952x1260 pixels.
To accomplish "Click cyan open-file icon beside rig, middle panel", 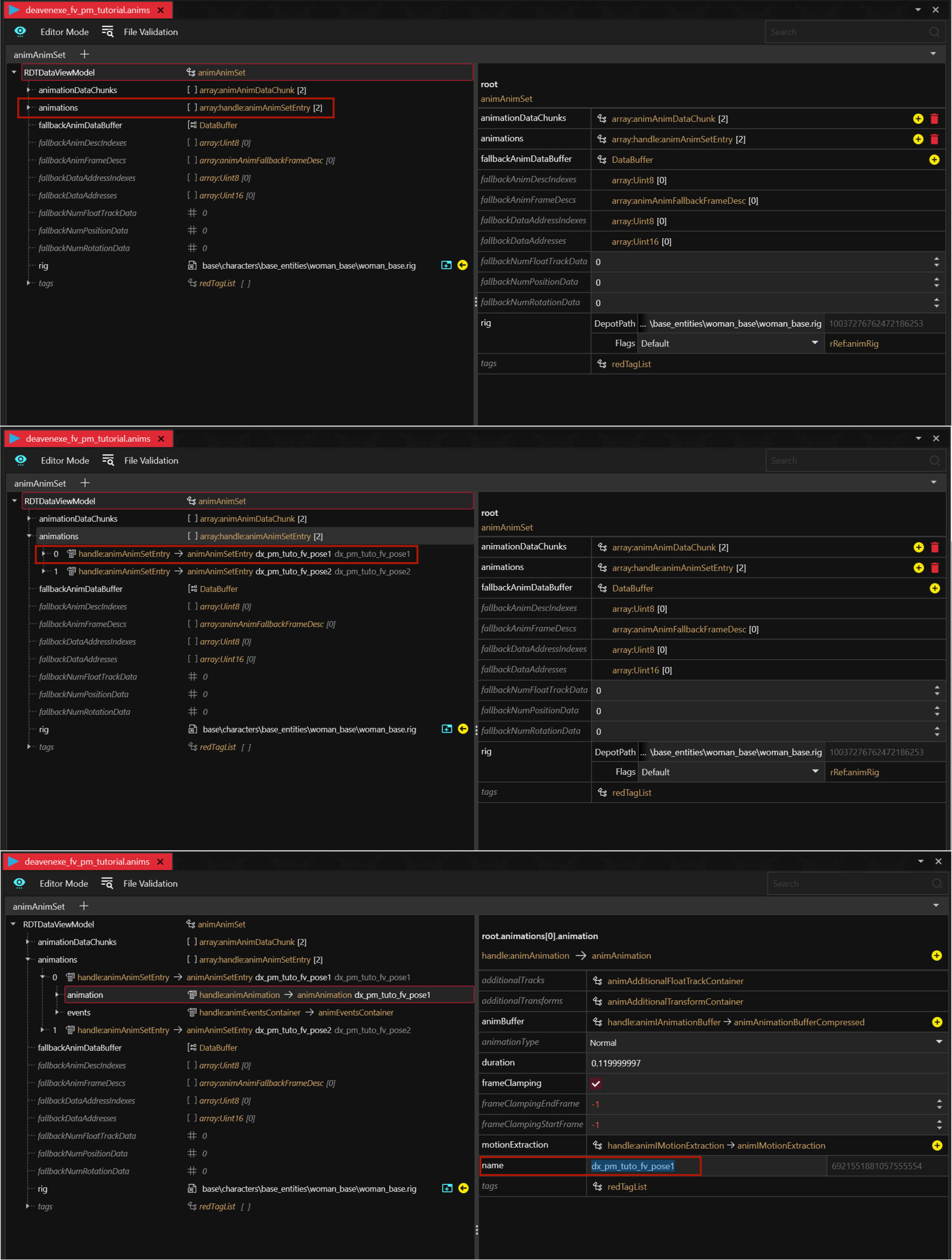I will click(447, 729).
